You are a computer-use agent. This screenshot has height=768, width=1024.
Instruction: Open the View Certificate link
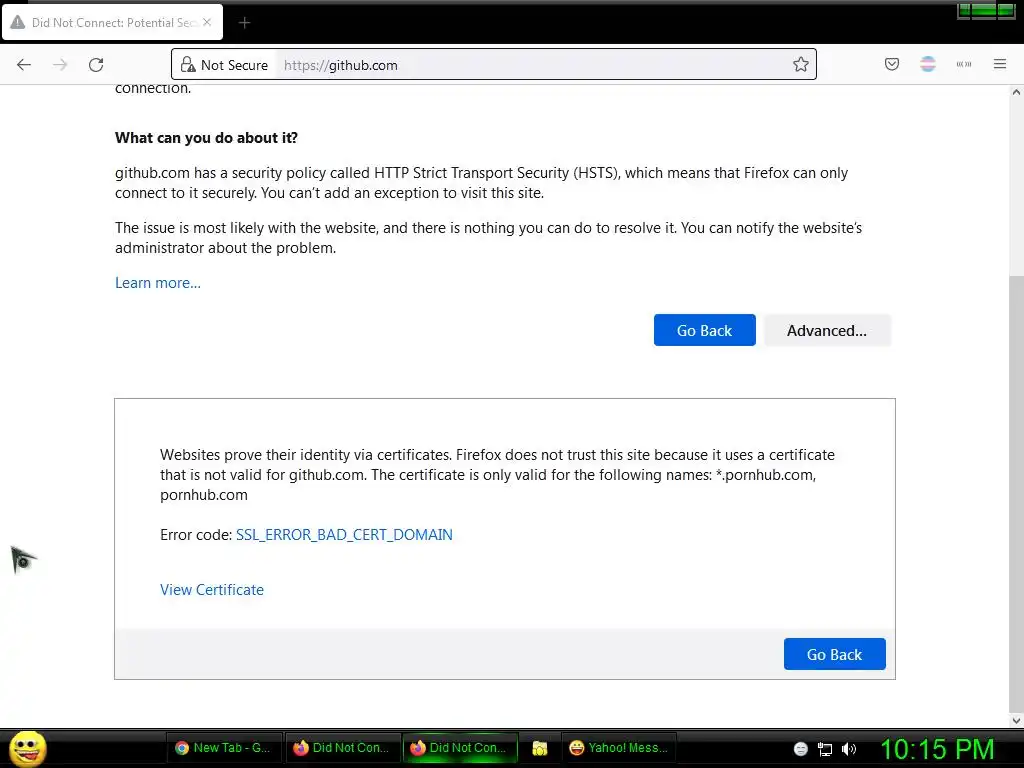212,590
